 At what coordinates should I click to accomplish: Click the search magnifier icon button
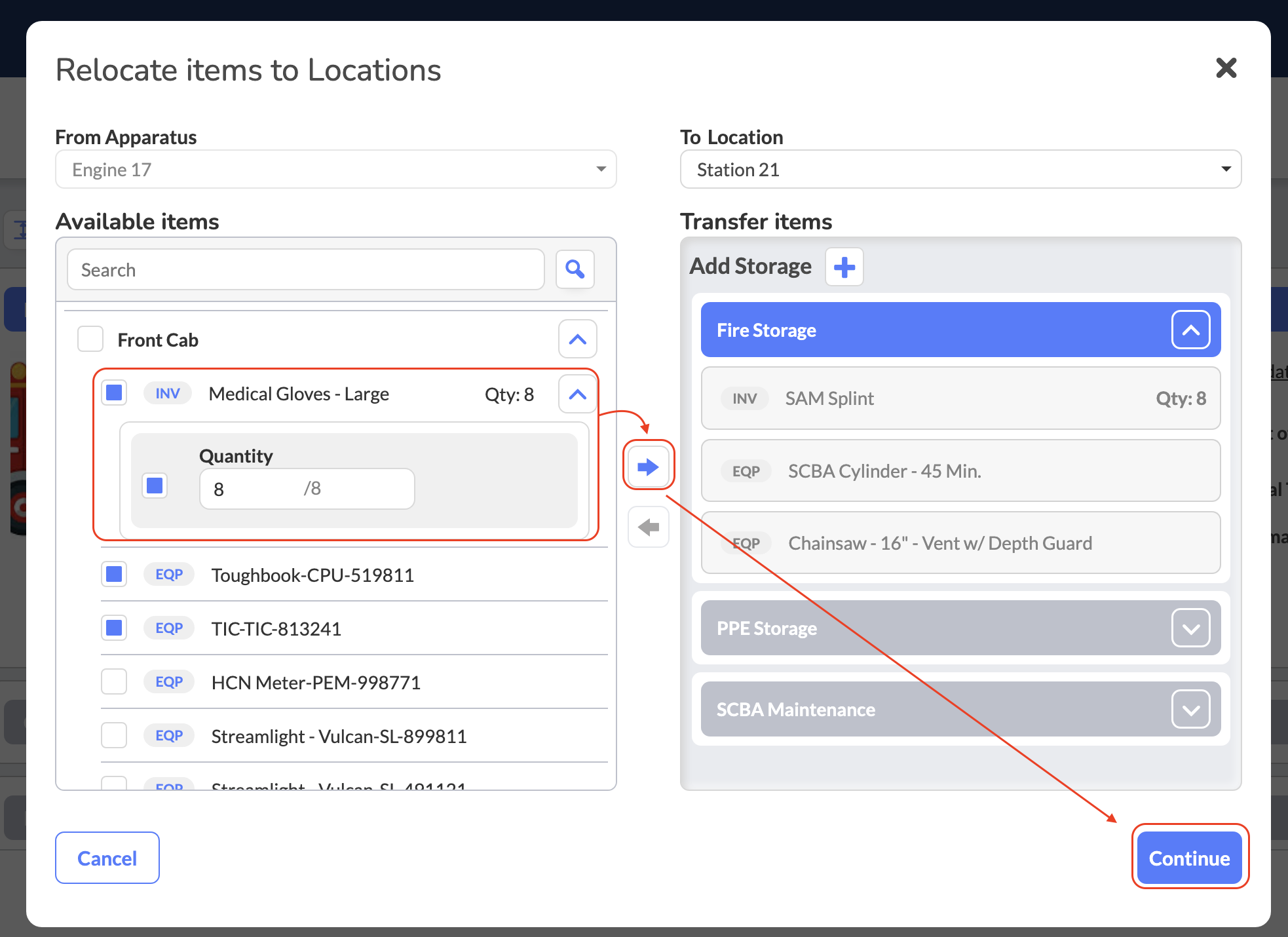click(575, 269)
